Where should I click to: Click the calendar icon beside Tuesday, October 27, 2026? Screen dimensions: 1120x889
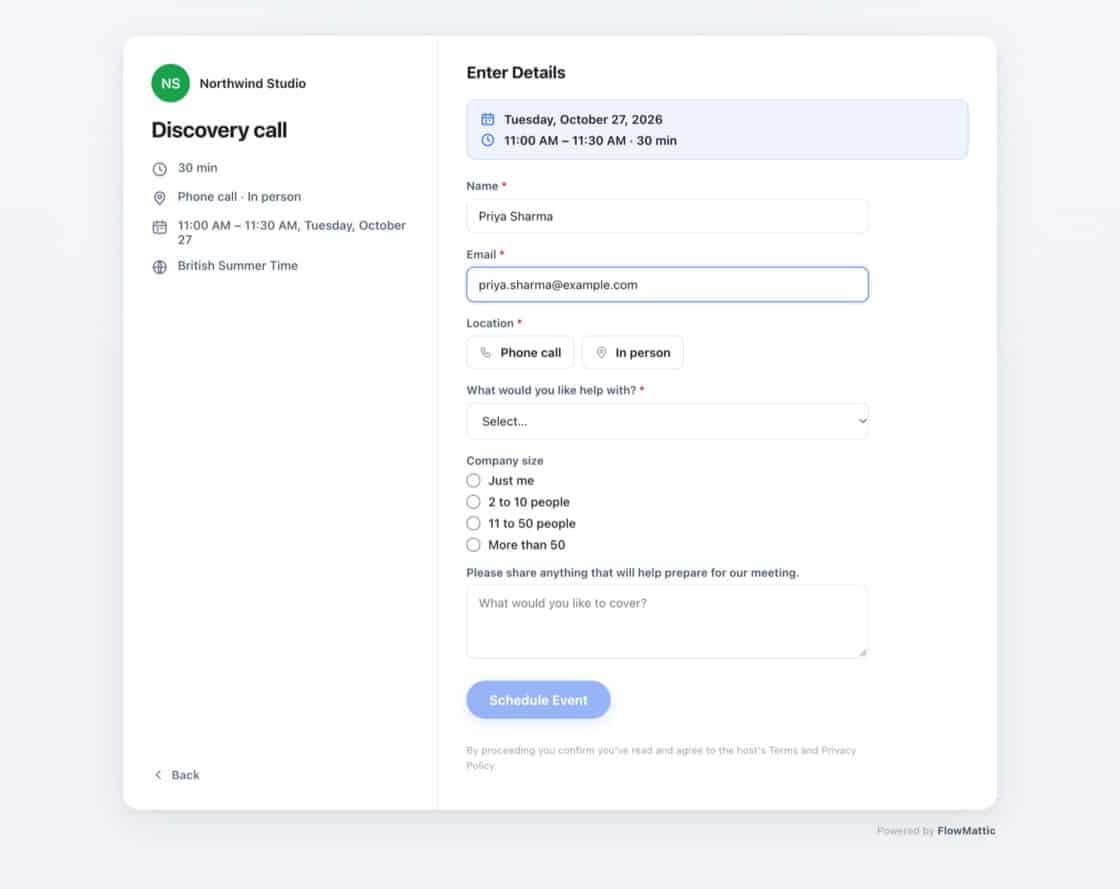pos(487,119)
